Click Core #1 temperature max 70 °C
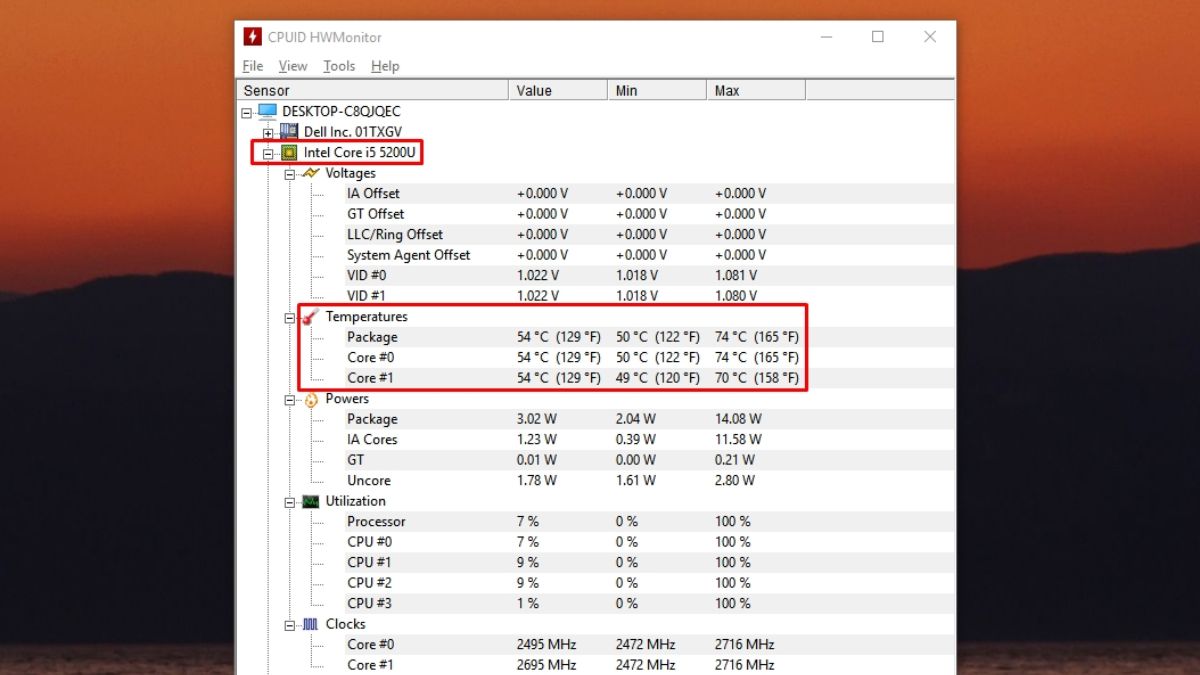Image resolution: width=1200 pixels, height=675 pixels. click(x=757, y=378)
